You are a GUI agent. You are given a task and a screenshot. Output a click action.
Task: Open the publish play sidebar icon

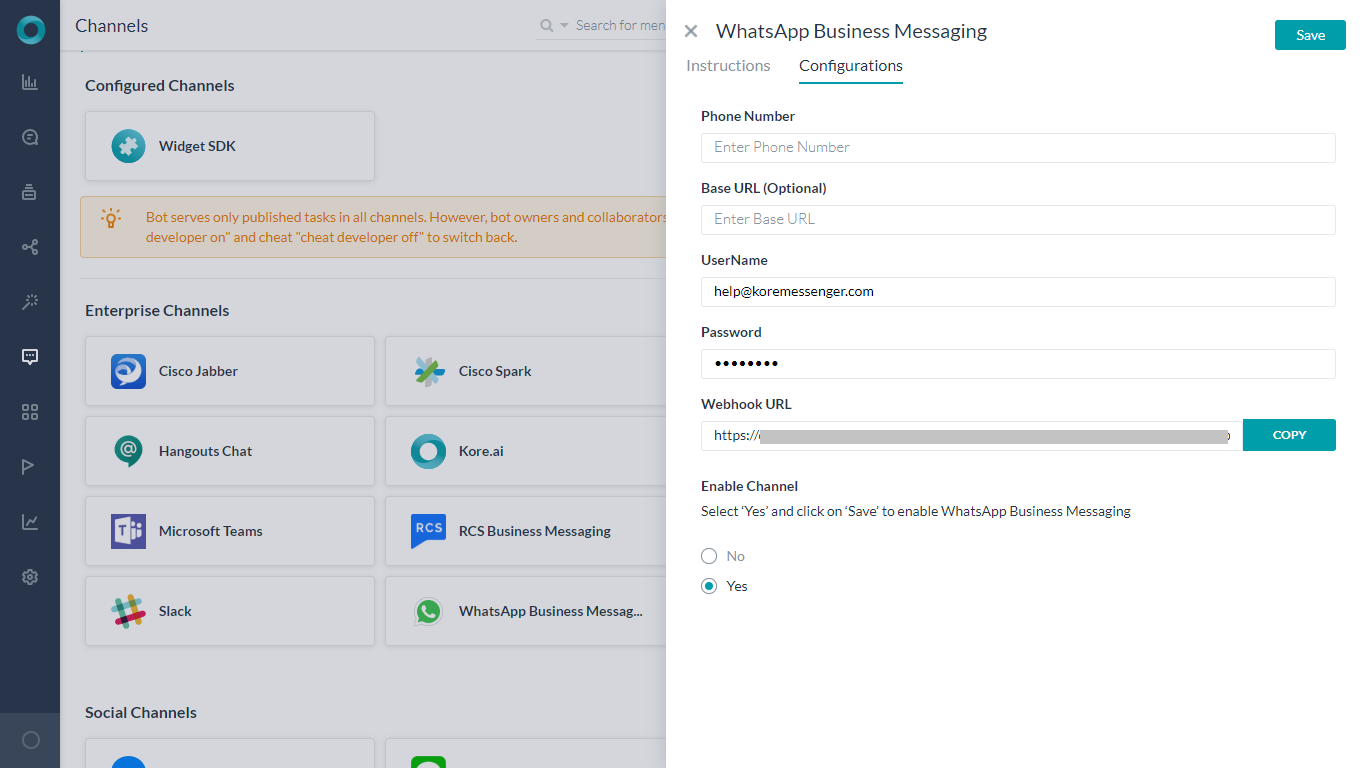click(30, 466)
